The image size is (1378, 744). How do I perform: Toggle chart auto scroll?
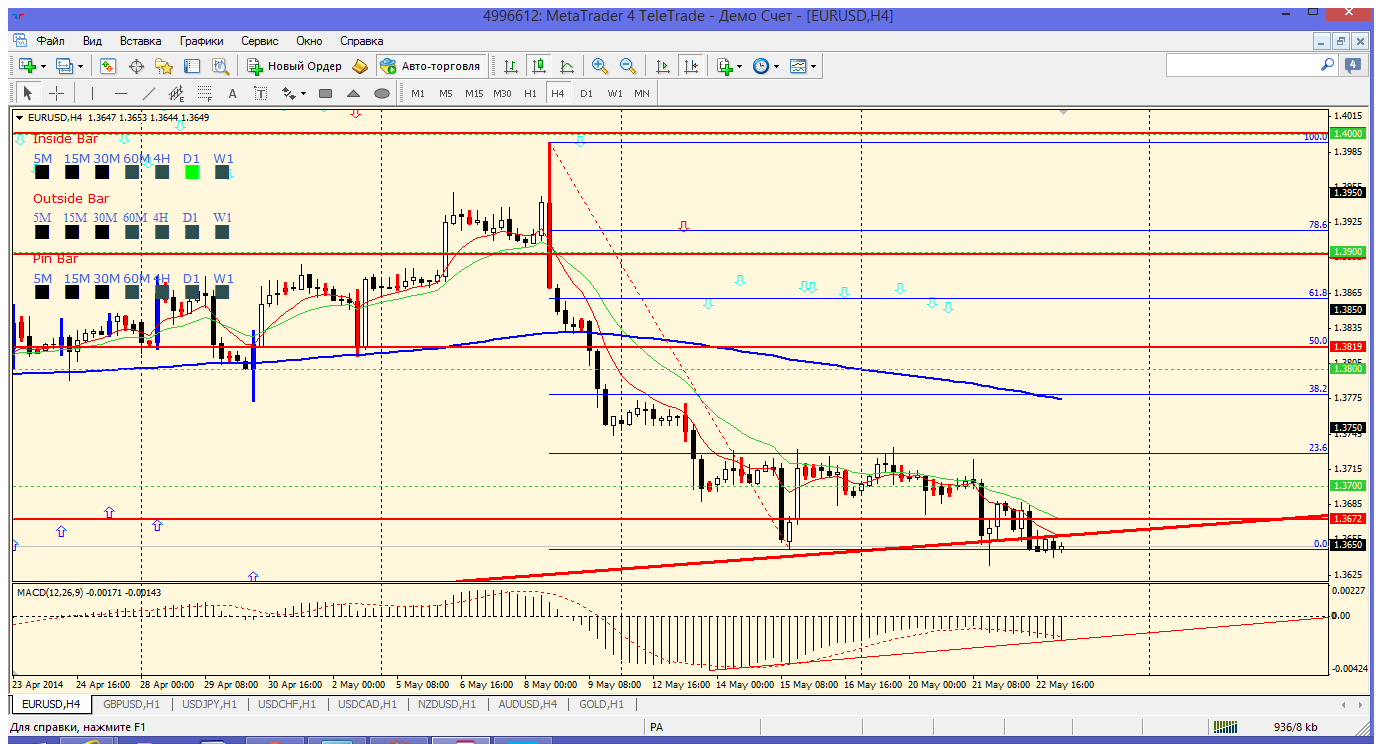tap(662, 66)
